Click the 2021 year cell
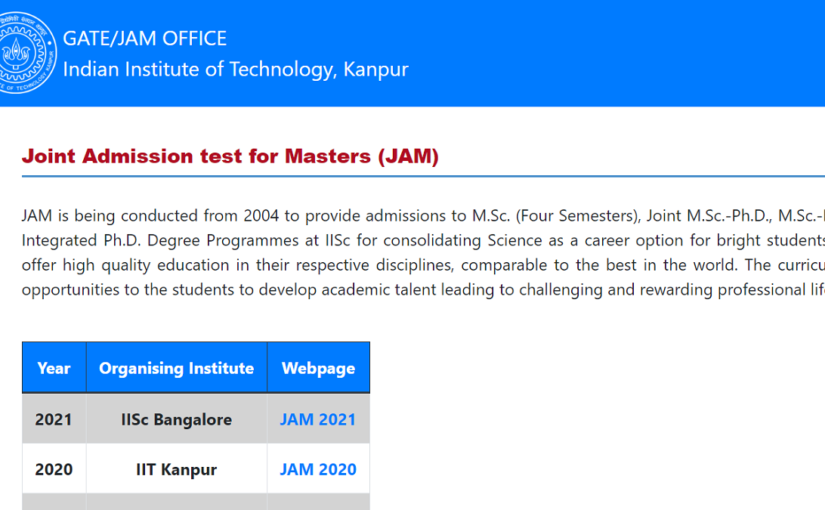Screen dimensions: 825x510 [54, 419]
